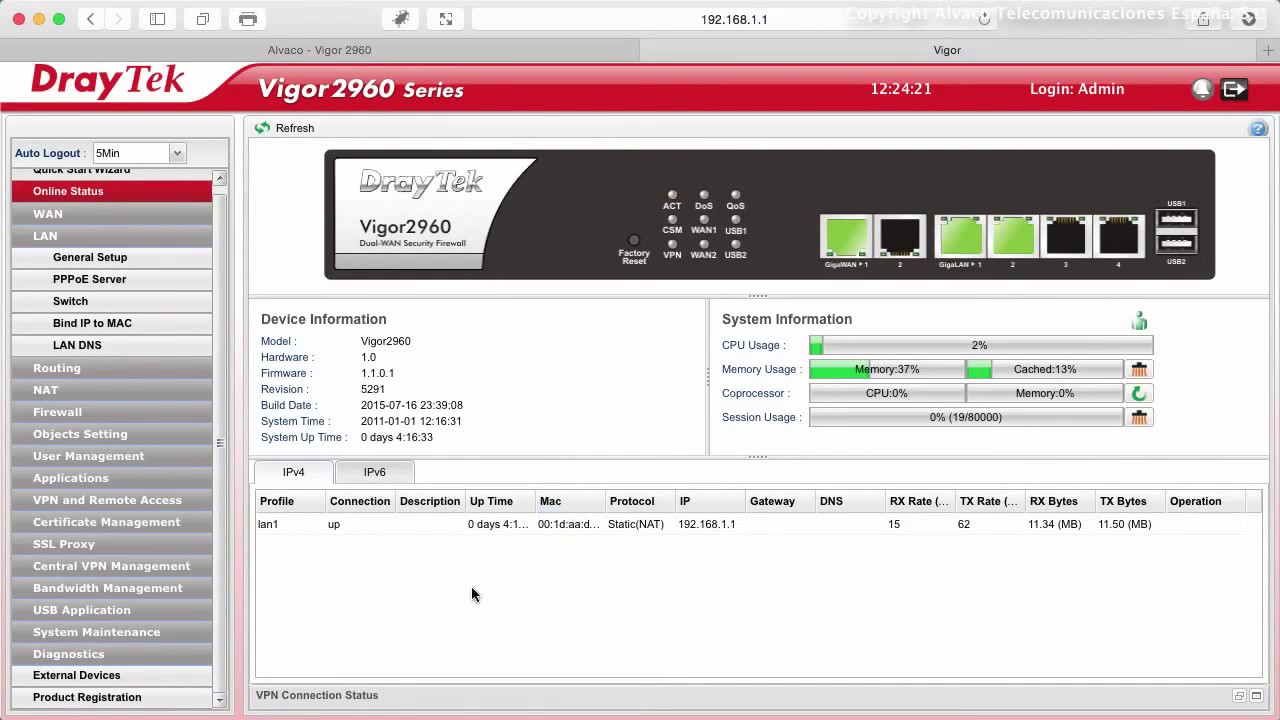The image size is (1280, 720).
Task: Click the USB1 port on router image
Action: coord(1176,219)
